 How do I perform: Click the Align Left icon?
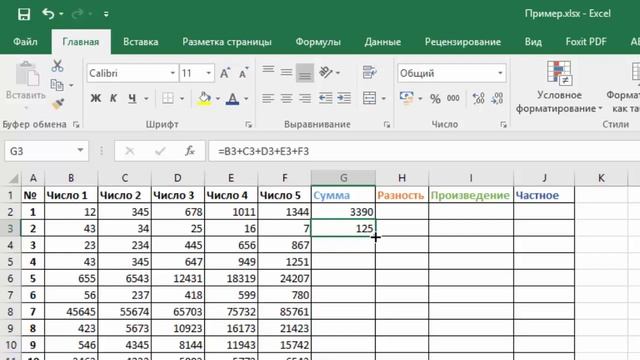tap(268, 98)
